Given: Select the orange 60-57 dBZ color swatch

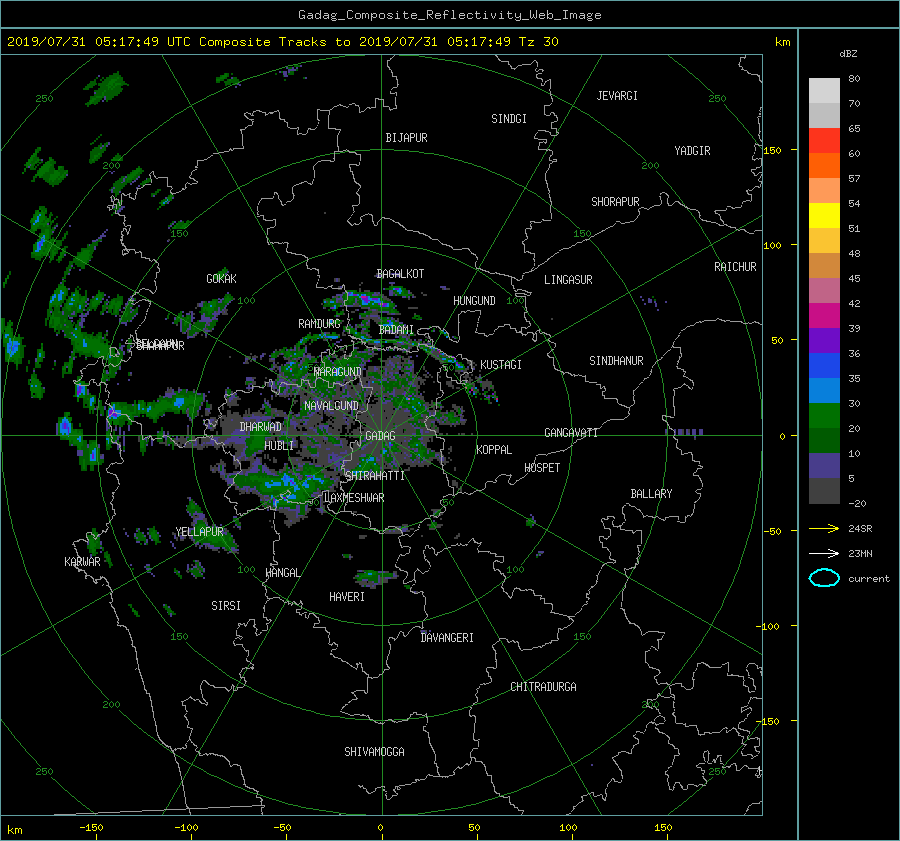Looking at the screenshot, I should [x=824, y=165].
